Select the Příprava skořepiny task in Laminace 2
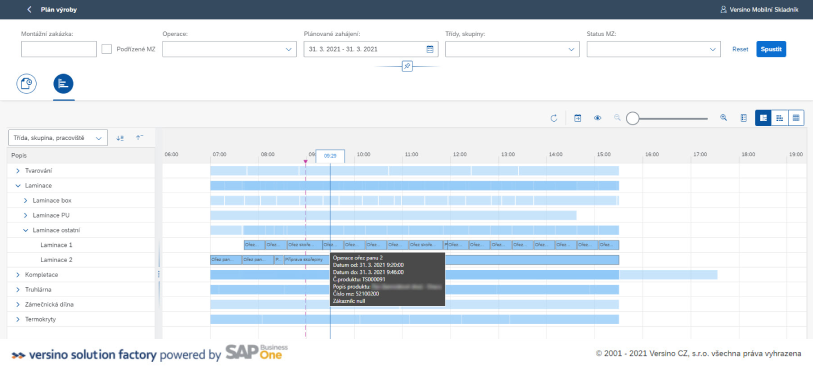Screen dimensions: 813x367 point(306,260)
